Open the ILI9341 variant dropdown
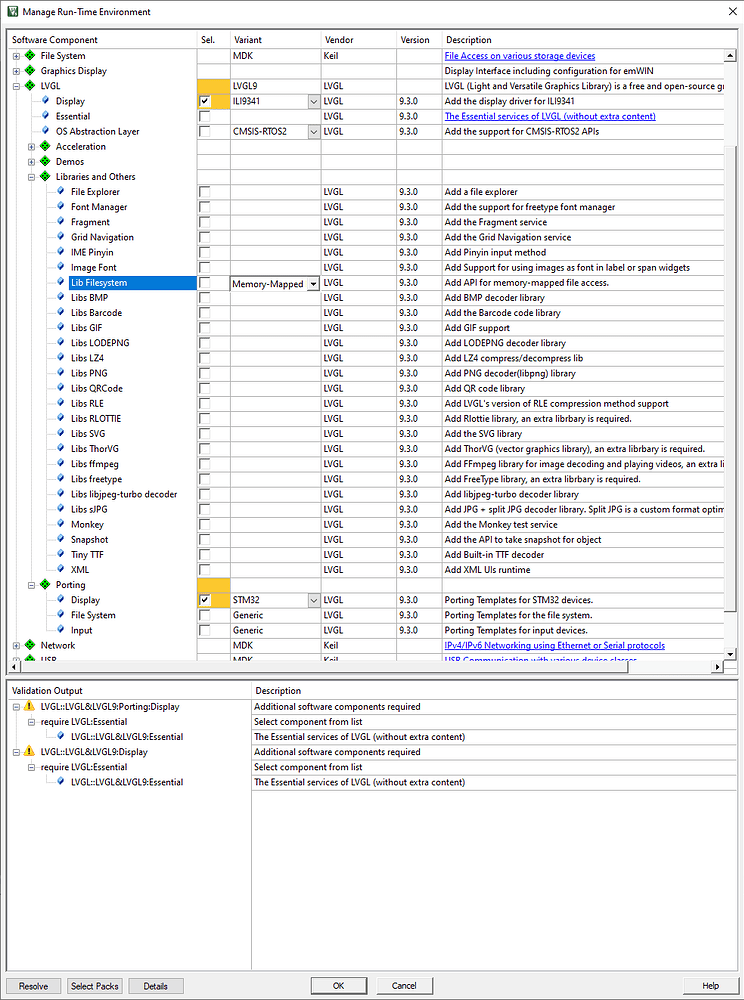The image size is (744, 1000). (314, 101)
